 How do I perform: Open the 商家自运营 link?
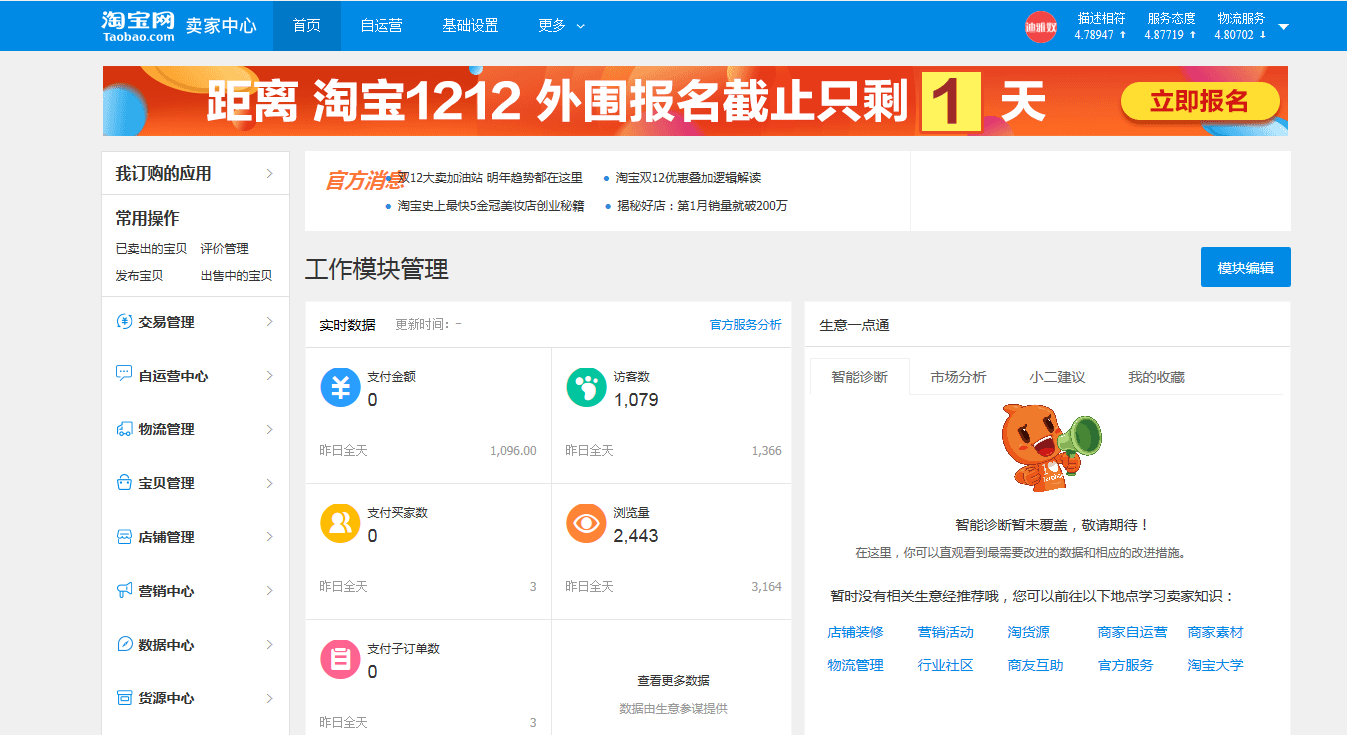pos(1132,632)
